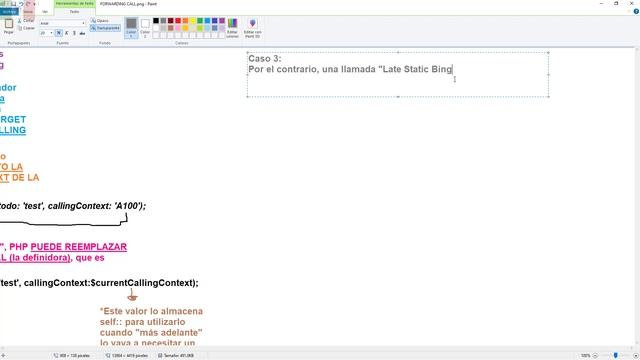The height and width of the screenshot is (360, 640).
Task: Click the Redo arrow in the title bar
Action: (x=28, y=4)
